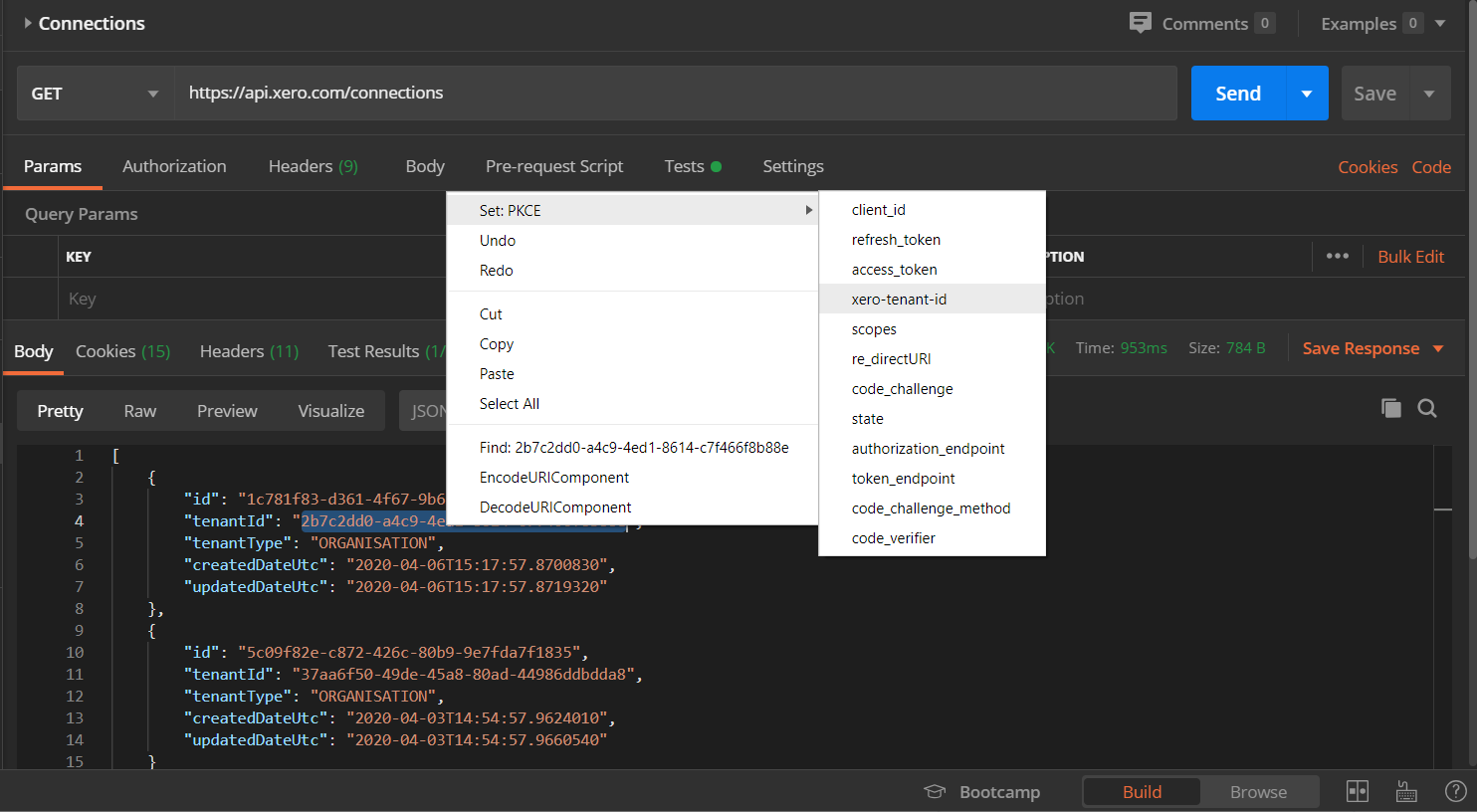
Task: Click the request URL field
Action: tap(676, 94)
